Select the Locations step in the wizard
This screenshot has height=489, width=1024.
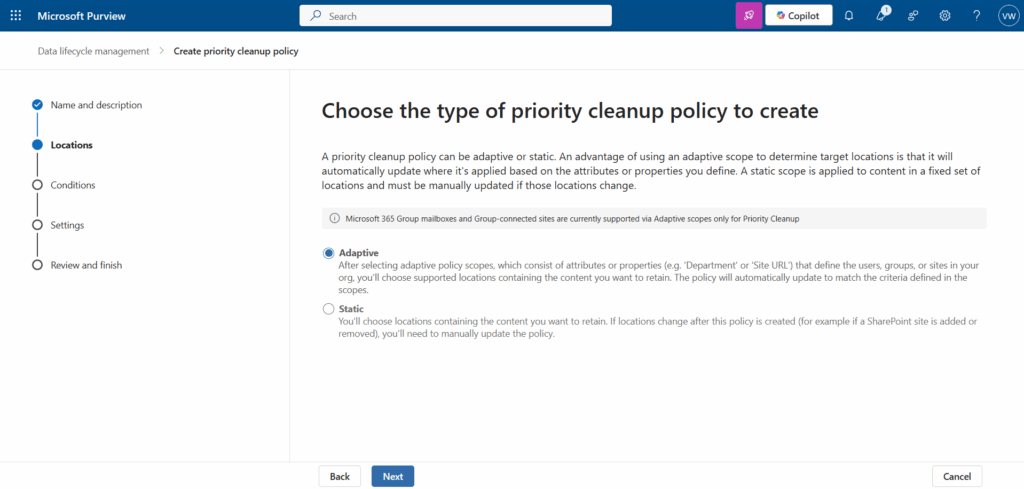[71, 145]
